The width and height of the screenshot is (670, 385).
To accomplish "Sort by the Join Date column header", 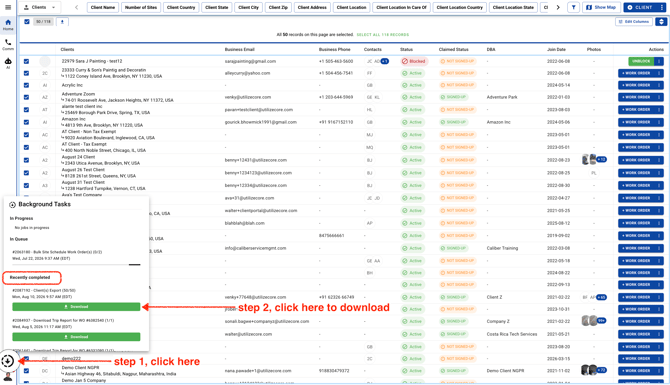I will [x=556, y=50].
